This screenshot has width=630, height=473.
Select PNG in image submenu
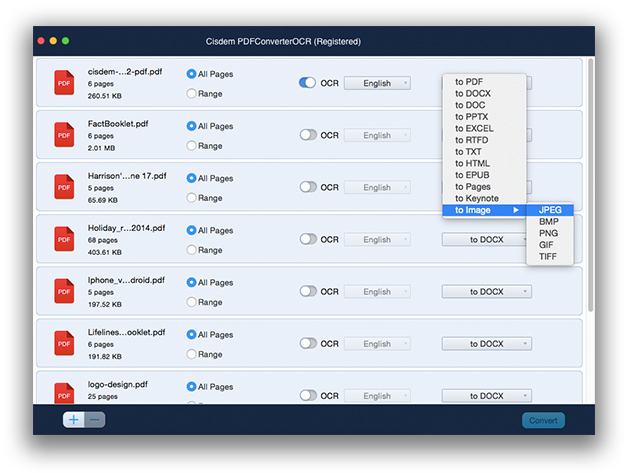click(549, 233)
